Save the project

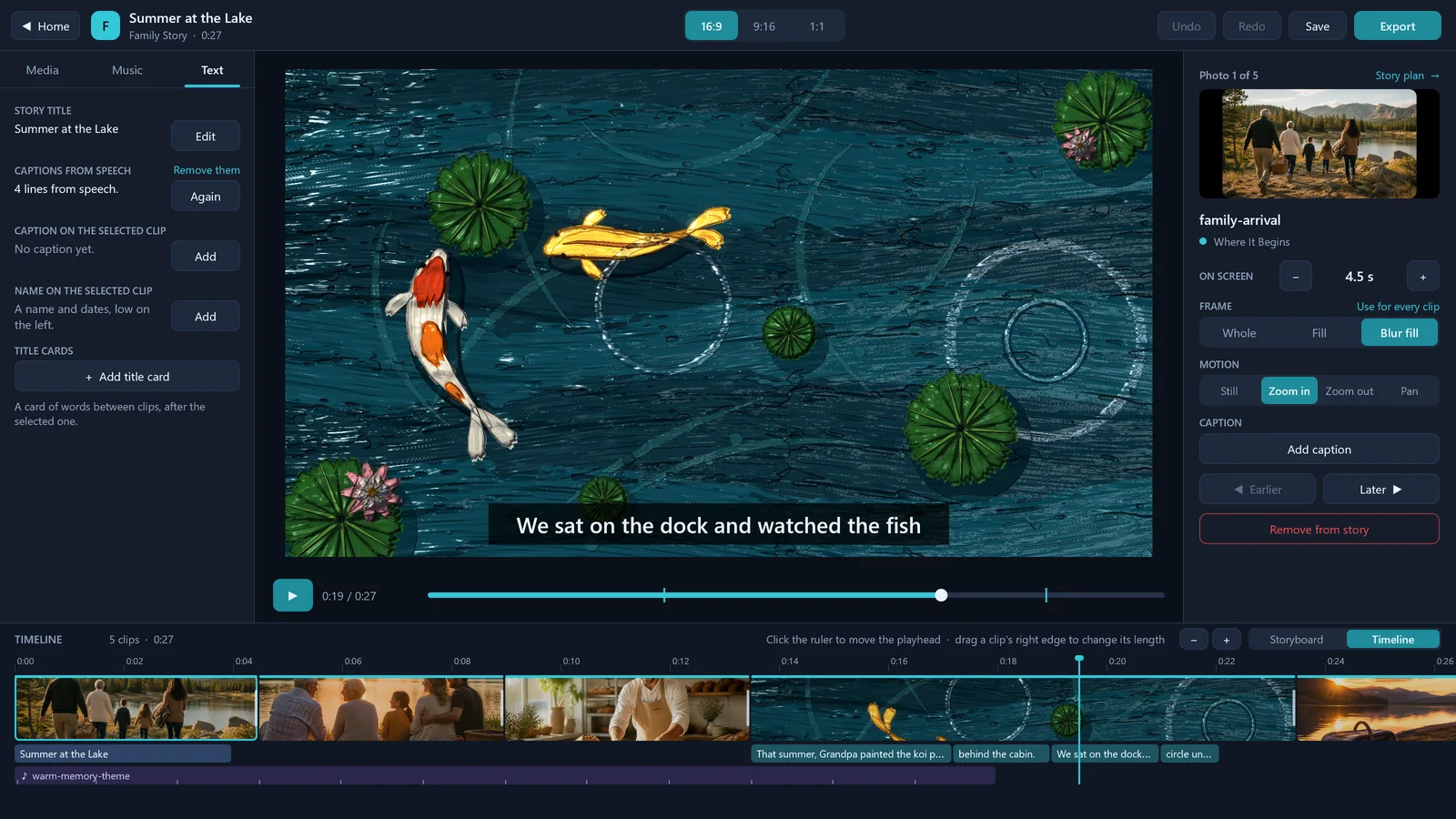[x=1317, y=25]
